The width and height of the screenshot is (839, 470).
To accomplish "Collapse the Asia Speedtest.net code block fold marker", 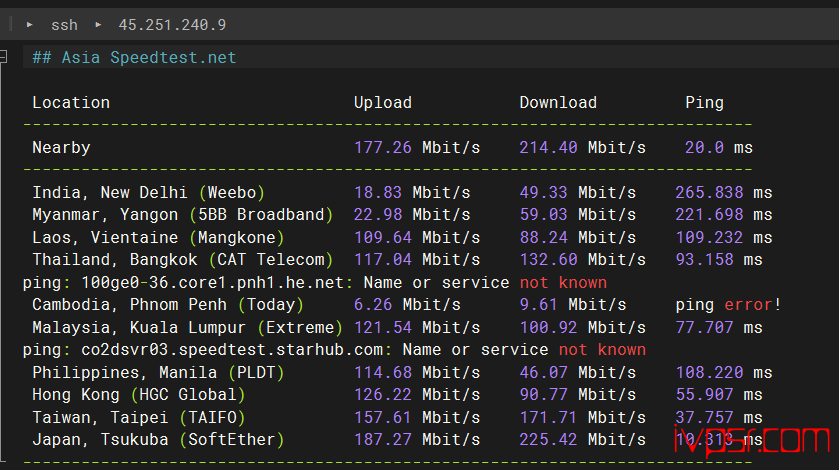I will pos(6,57).
